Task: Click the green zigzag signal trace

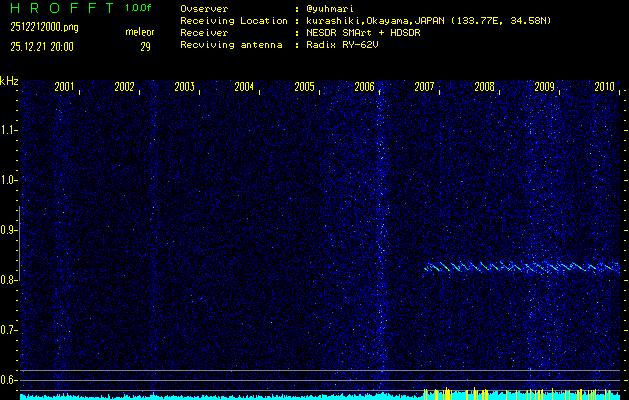Action: pyautogui.click(x=520, y=267)
